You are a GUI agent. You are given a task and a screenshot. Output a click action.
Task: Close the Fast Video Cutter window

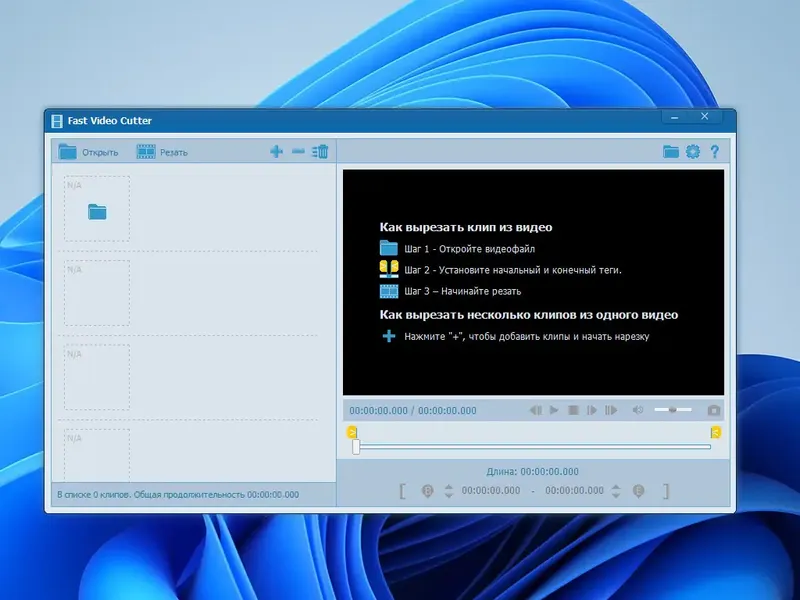pyautogui.click(x=705, y=117)
